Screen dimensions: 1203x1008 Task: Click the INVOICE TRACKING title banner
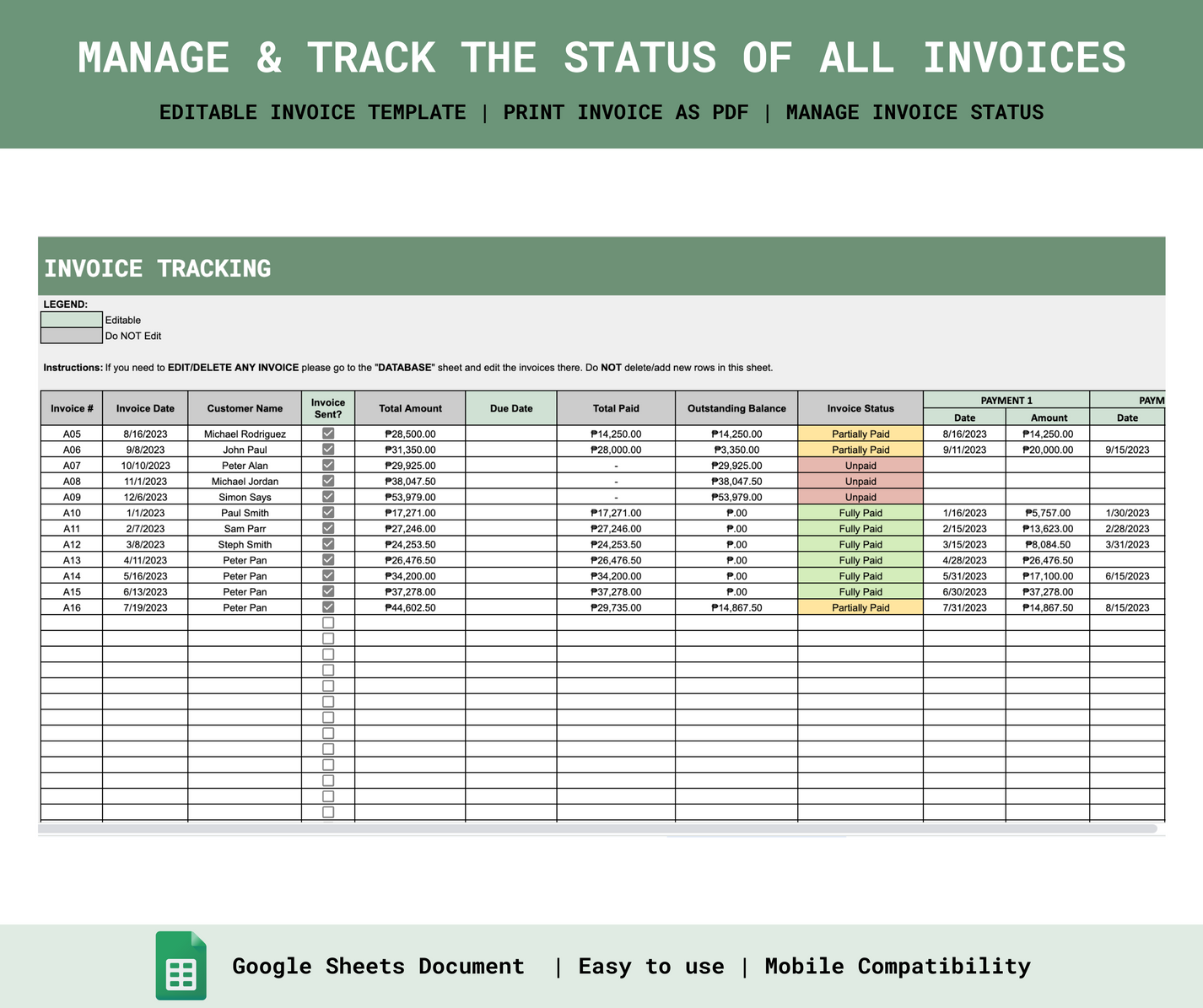(158, 267)
